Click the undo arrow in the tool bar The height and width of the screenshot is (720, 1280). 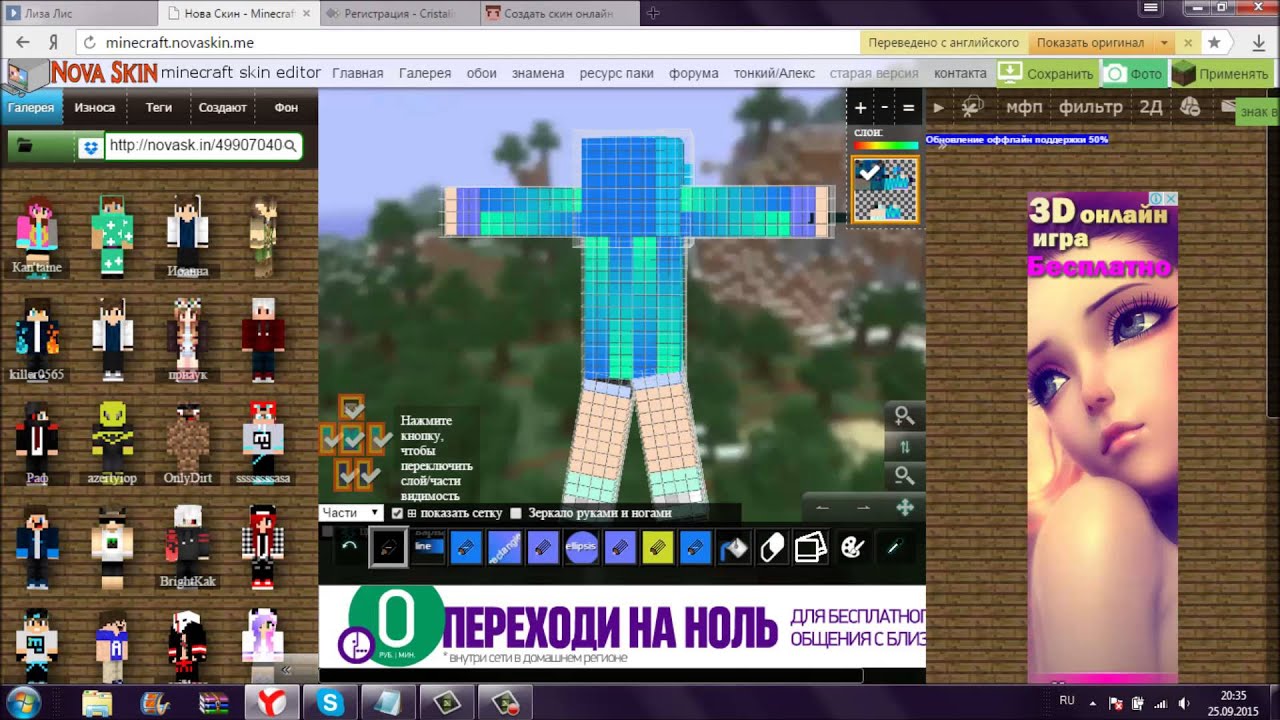[x=349, y=547]
